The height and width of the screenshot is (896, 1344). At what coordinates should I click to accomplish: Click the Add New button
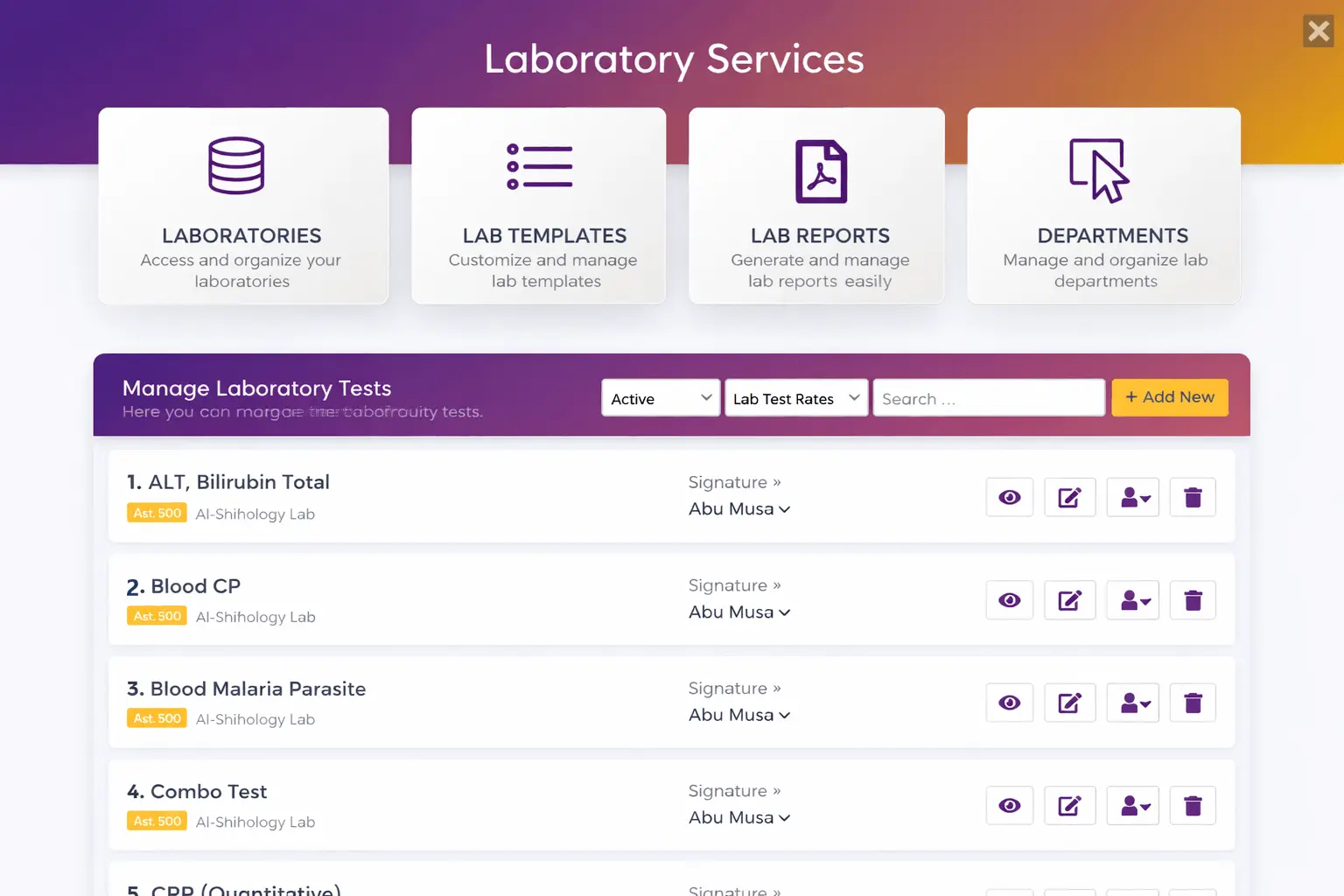(x=1169, y=397)
